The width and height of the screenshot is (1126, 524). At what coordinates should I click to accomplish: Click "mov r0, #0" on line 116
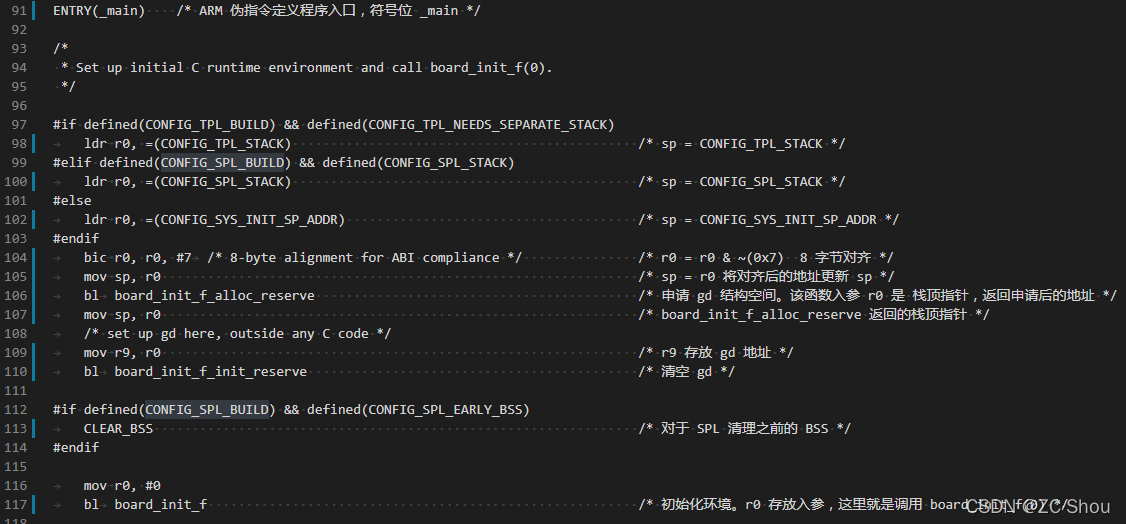point(122,485)
